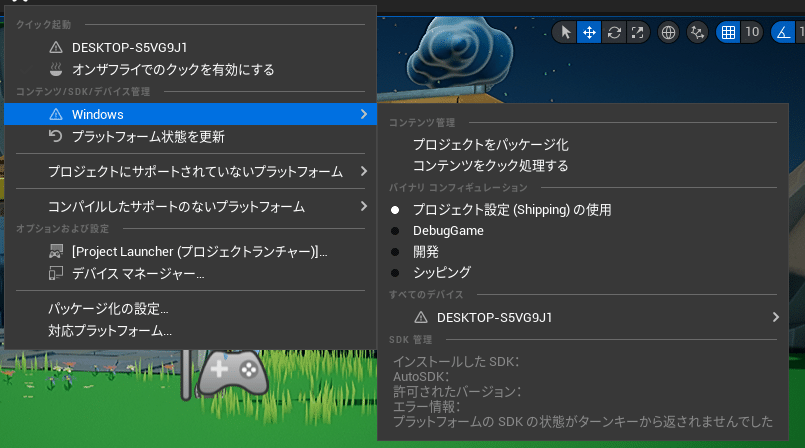Open コンパイルしたサポートのないプラットフォーム submenu
This screenshot has width=805, height=448.
(190, 206)
